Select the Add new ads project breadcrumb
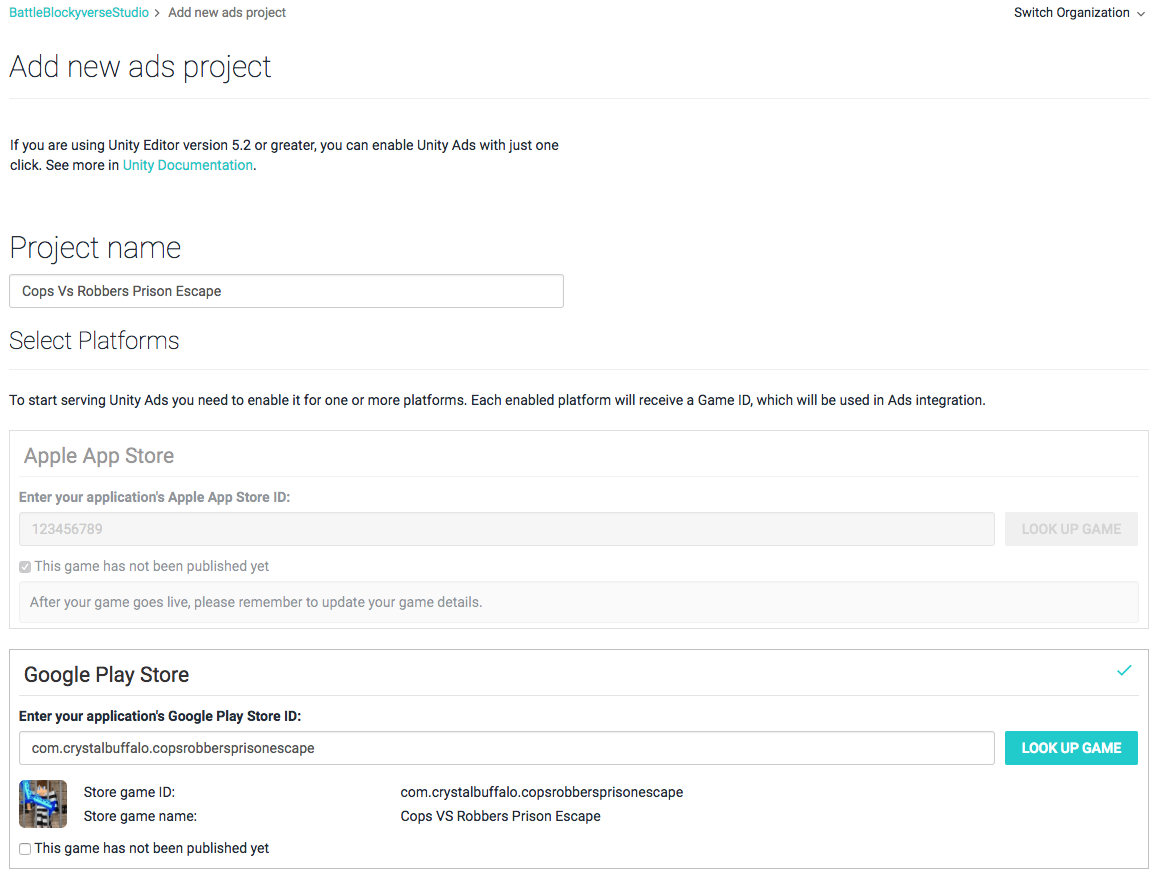 (227, 13)
